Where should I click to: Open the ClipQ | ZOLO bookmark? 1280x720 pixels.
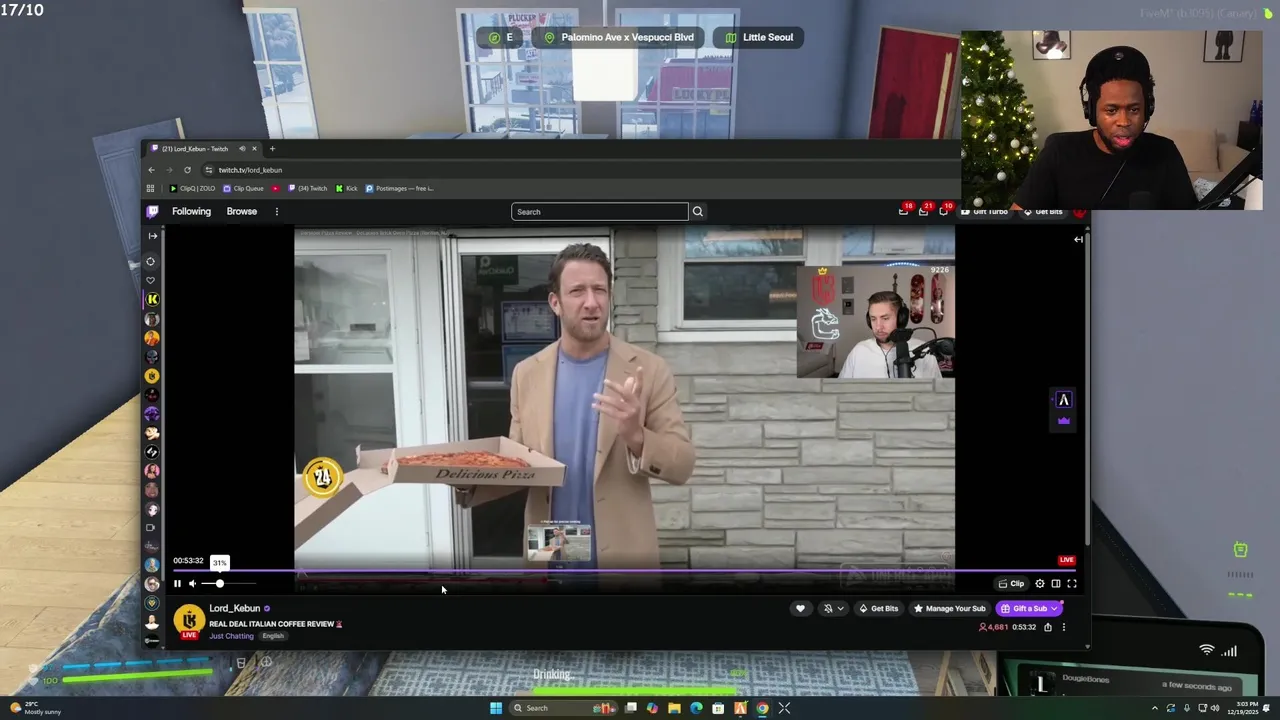(192, 188)
